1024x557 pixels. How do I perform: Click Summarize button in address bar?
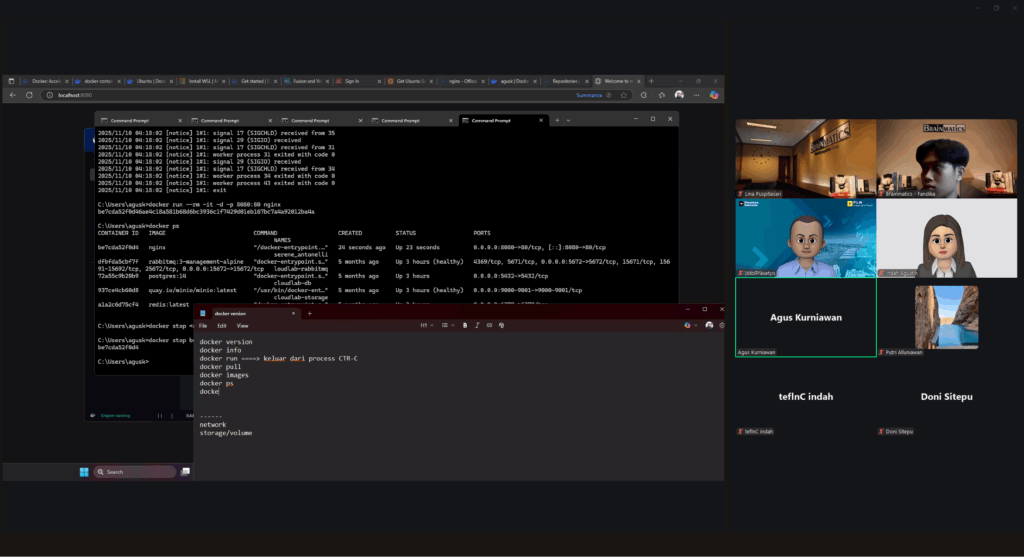(x=589, y=95)
